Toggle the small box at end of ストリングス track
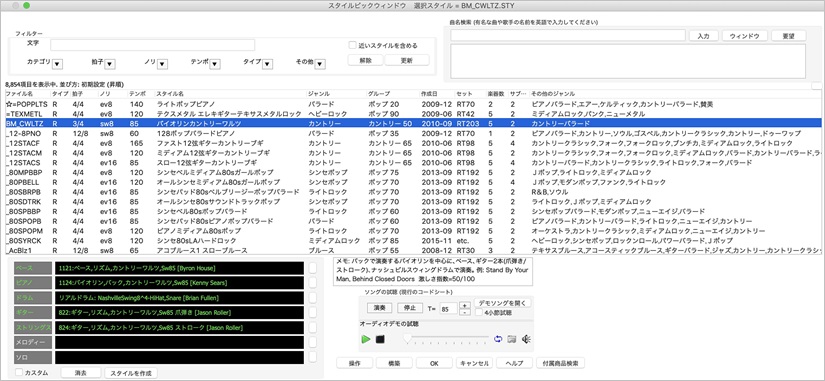Screen dimensions: 825x381 [313, 327]
